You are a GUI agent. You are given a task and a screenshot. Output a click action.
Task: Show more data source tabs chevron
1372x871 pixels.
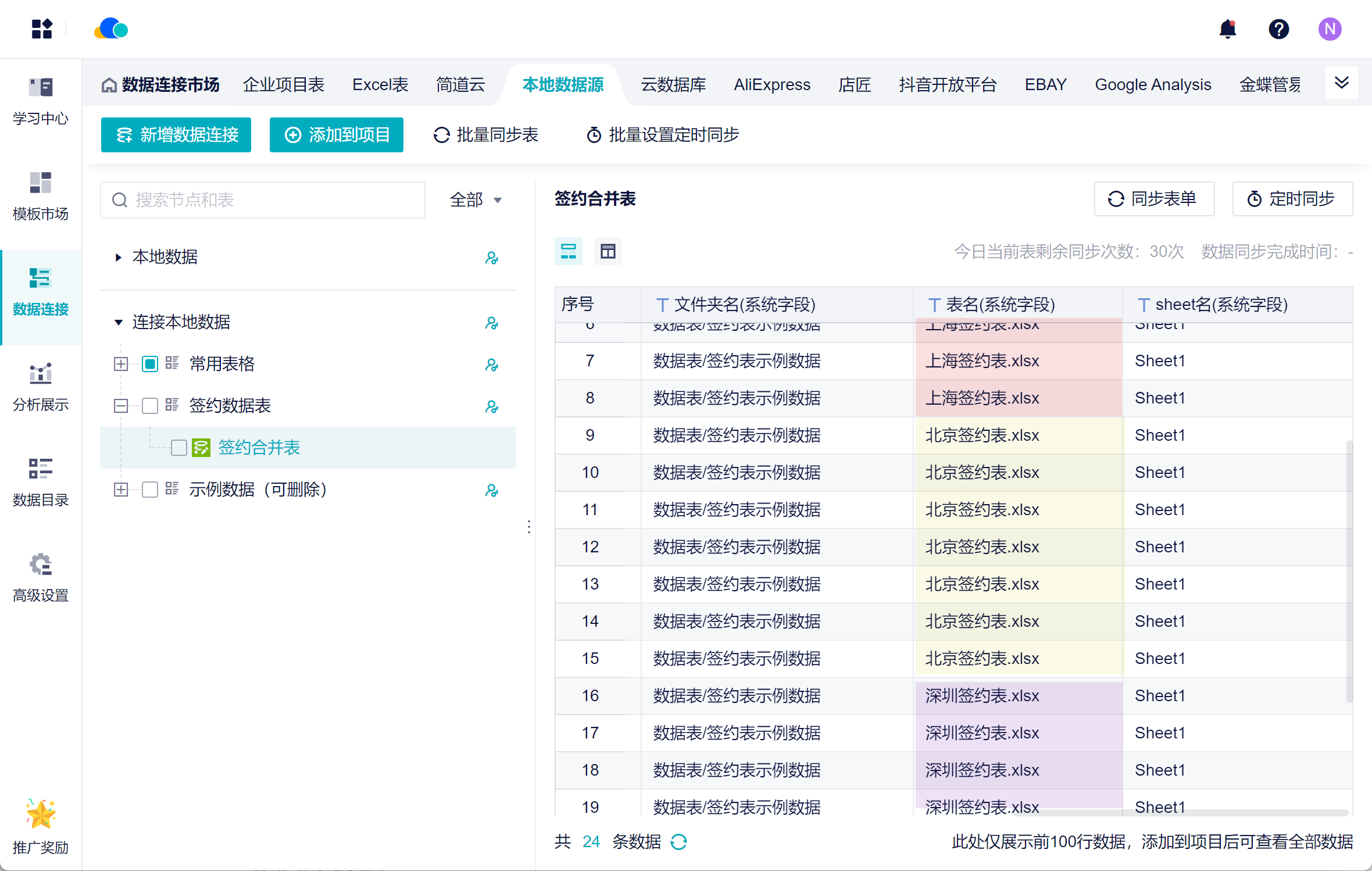pos(1341,83)
